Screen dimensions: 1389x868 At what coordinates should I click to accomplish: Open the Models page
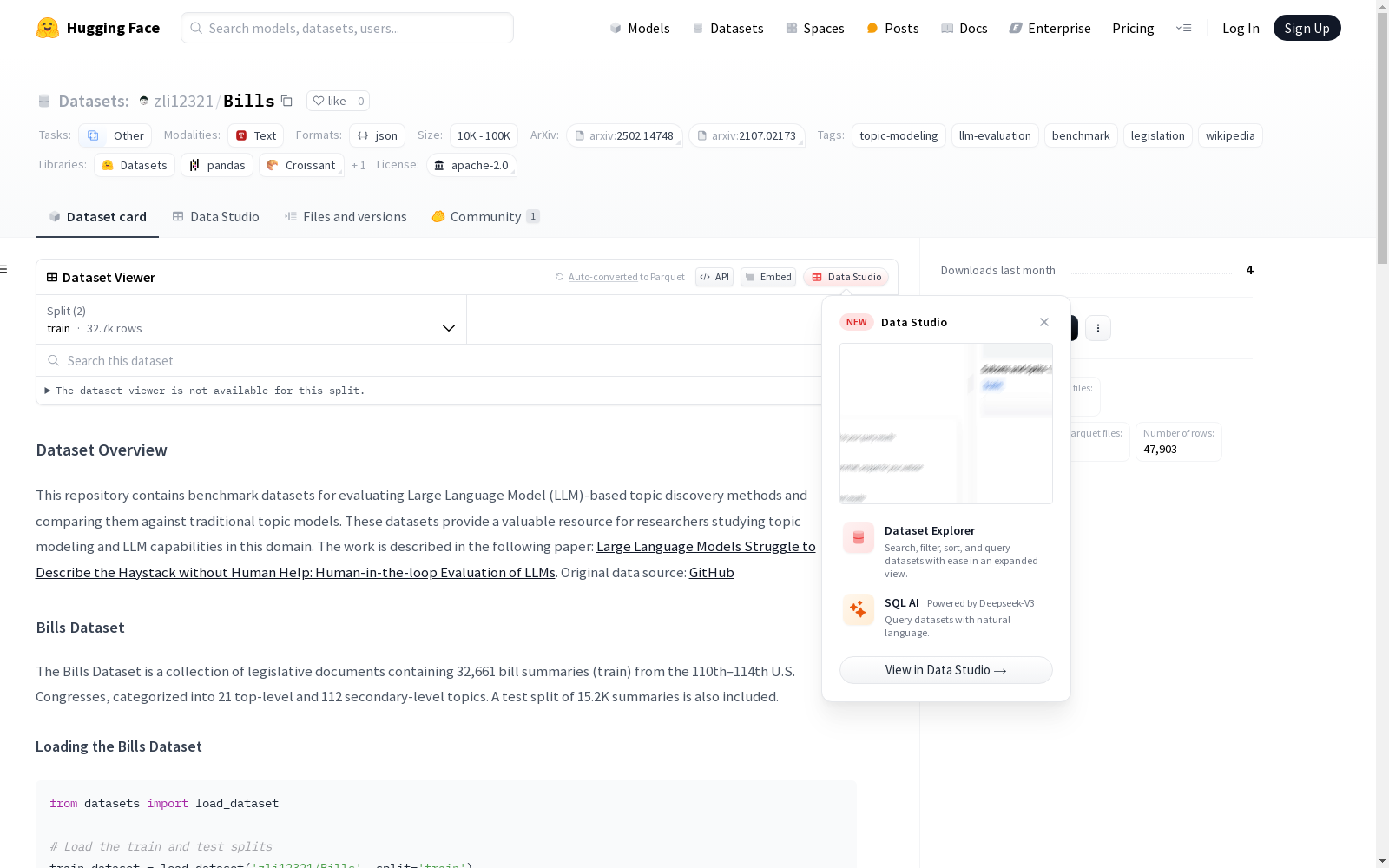[x=640, y=28]
